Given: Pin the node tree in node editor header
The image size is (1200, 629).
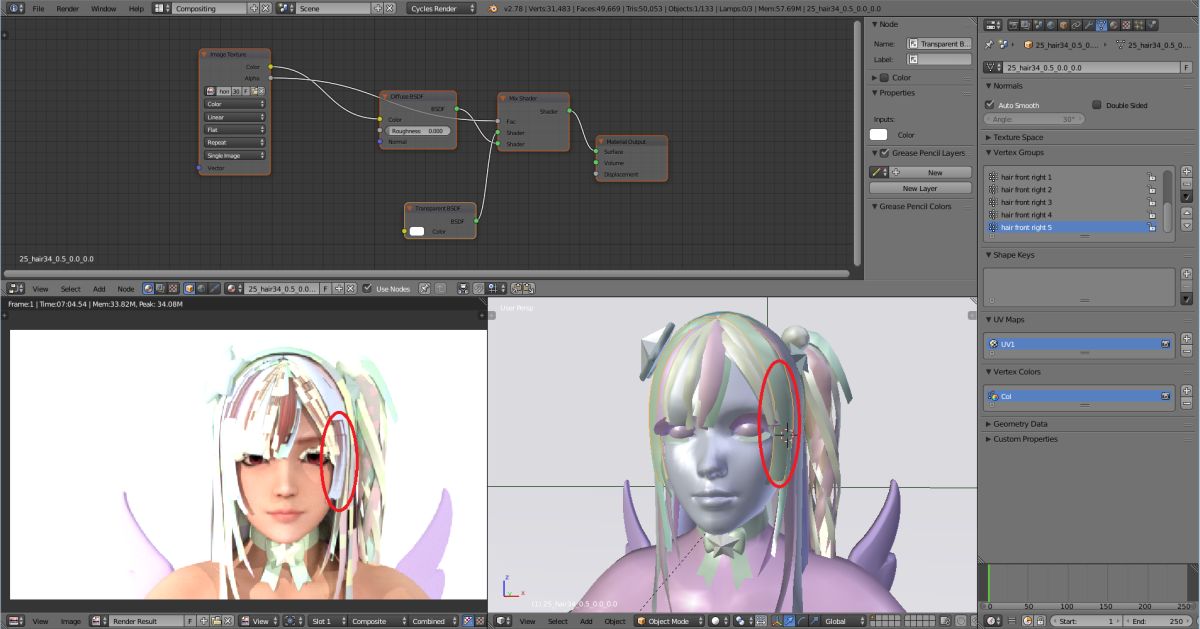Looking at the screenshot, I should [425, 288].
